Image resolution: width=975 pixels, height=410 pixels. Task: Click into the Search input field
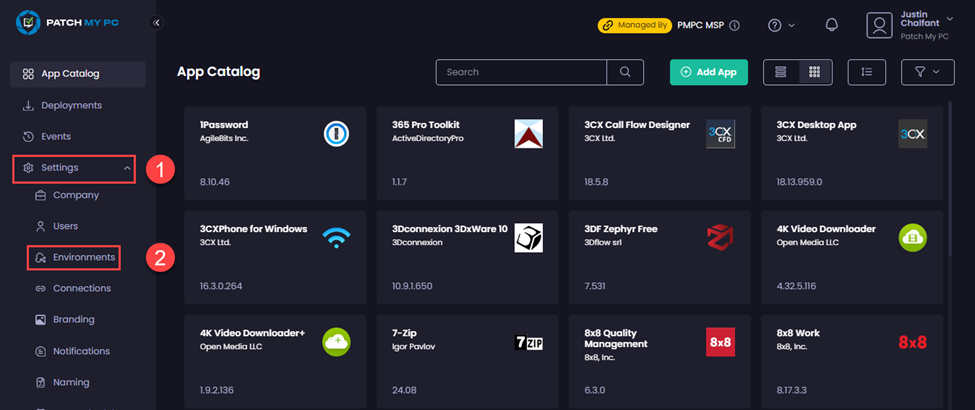pos(520,72)
